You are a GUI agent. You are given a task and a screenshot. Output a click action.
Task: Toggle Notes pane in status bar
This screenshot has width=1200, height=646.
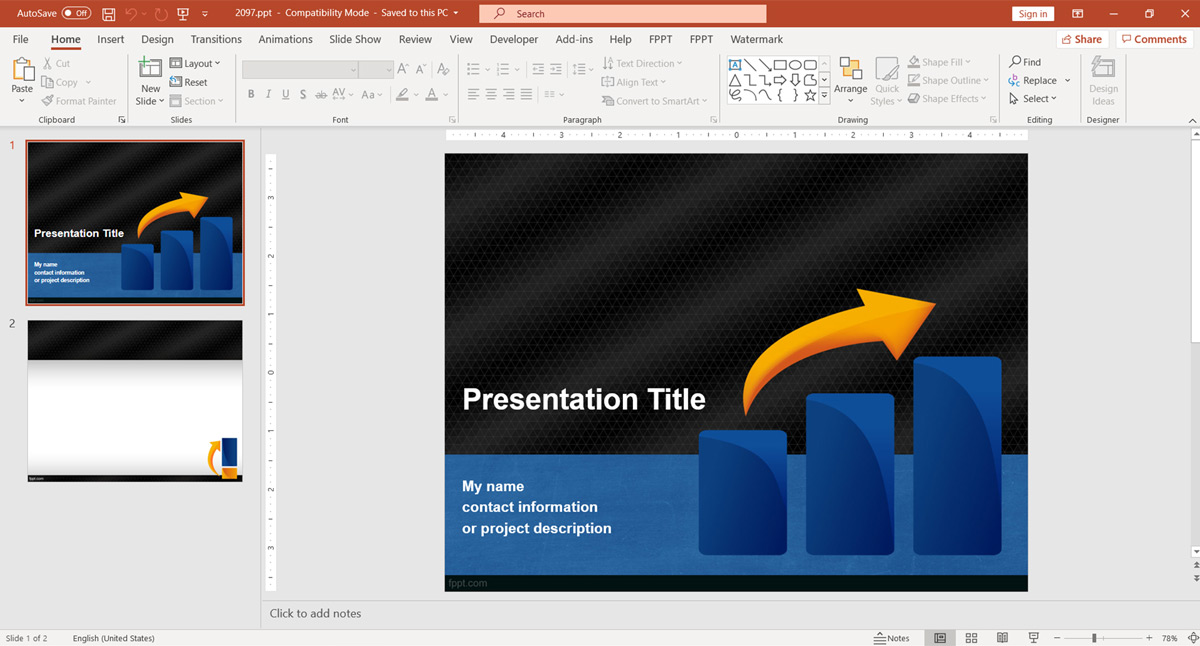[892, 638]
